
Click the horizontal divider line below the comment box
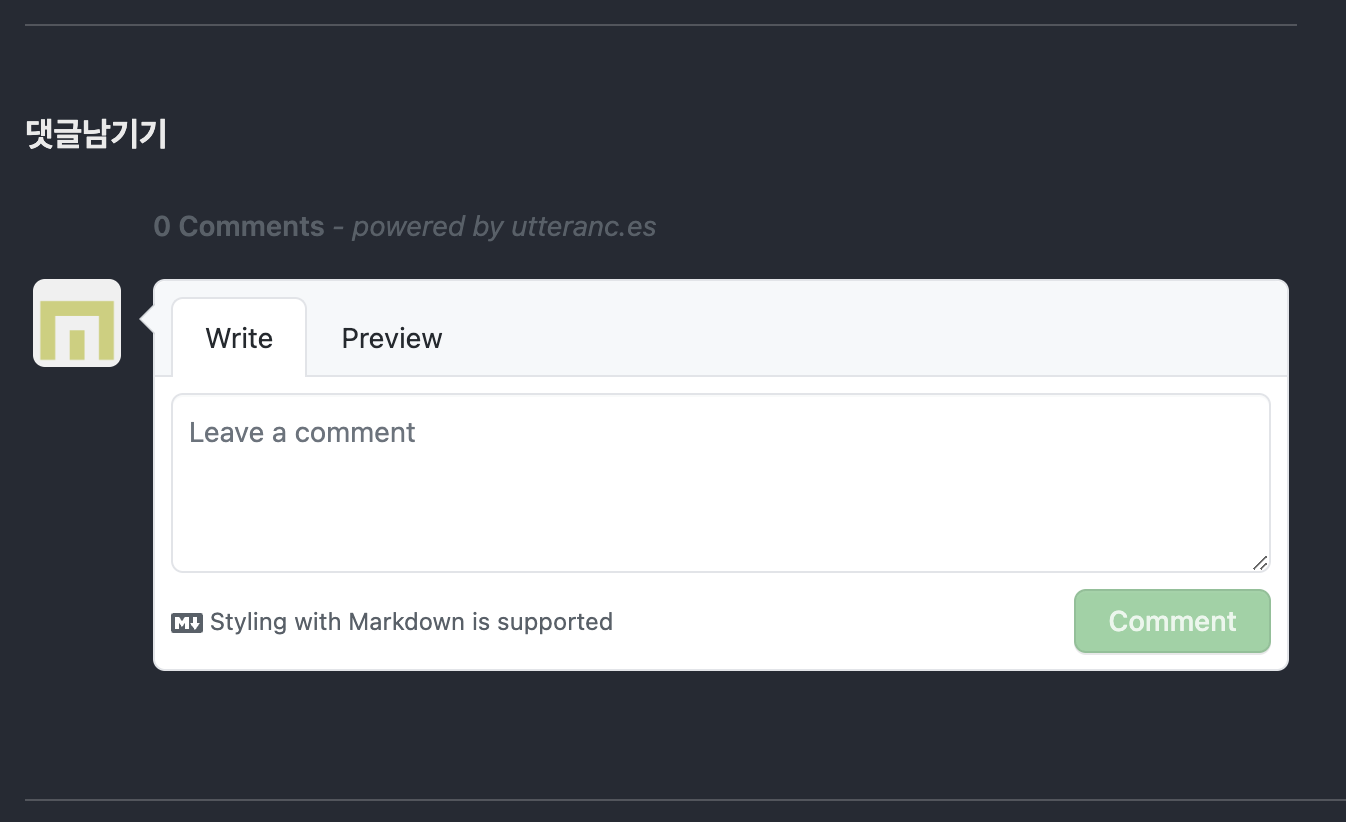pos(685,800)
